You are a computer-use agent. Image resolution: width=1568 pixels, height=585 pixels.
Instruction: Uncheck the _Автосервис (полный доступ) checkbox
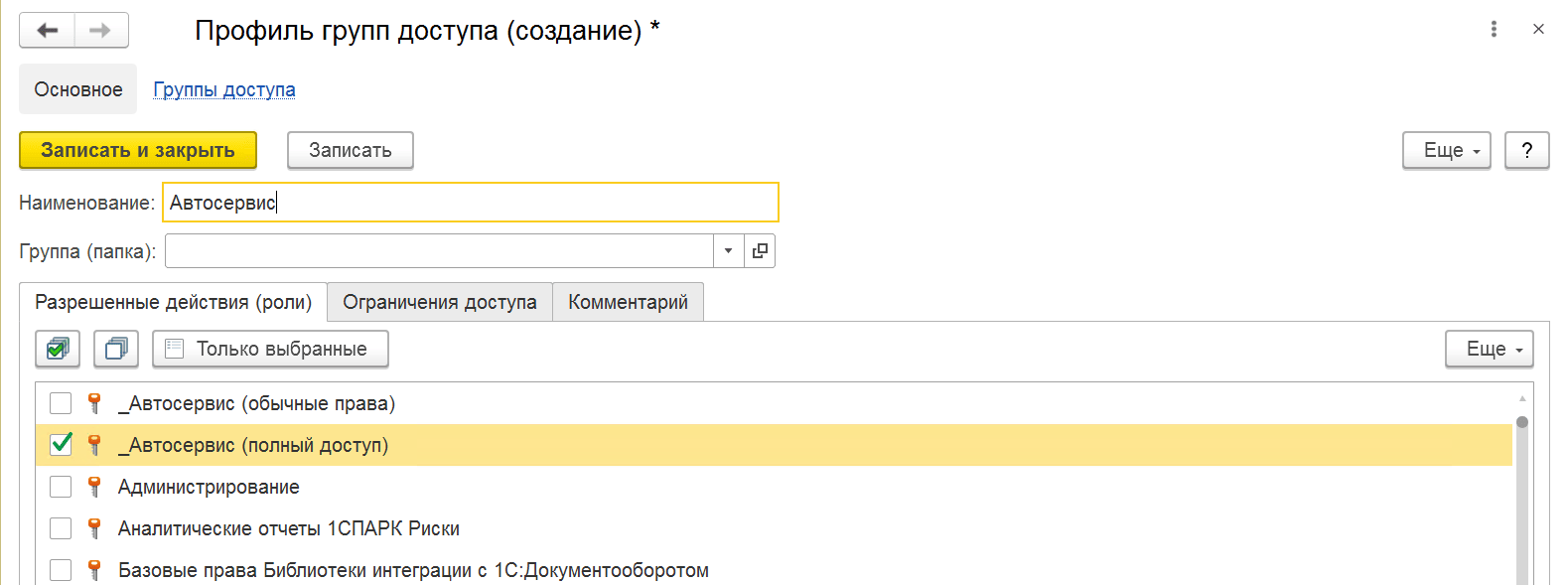pos(61,445)
